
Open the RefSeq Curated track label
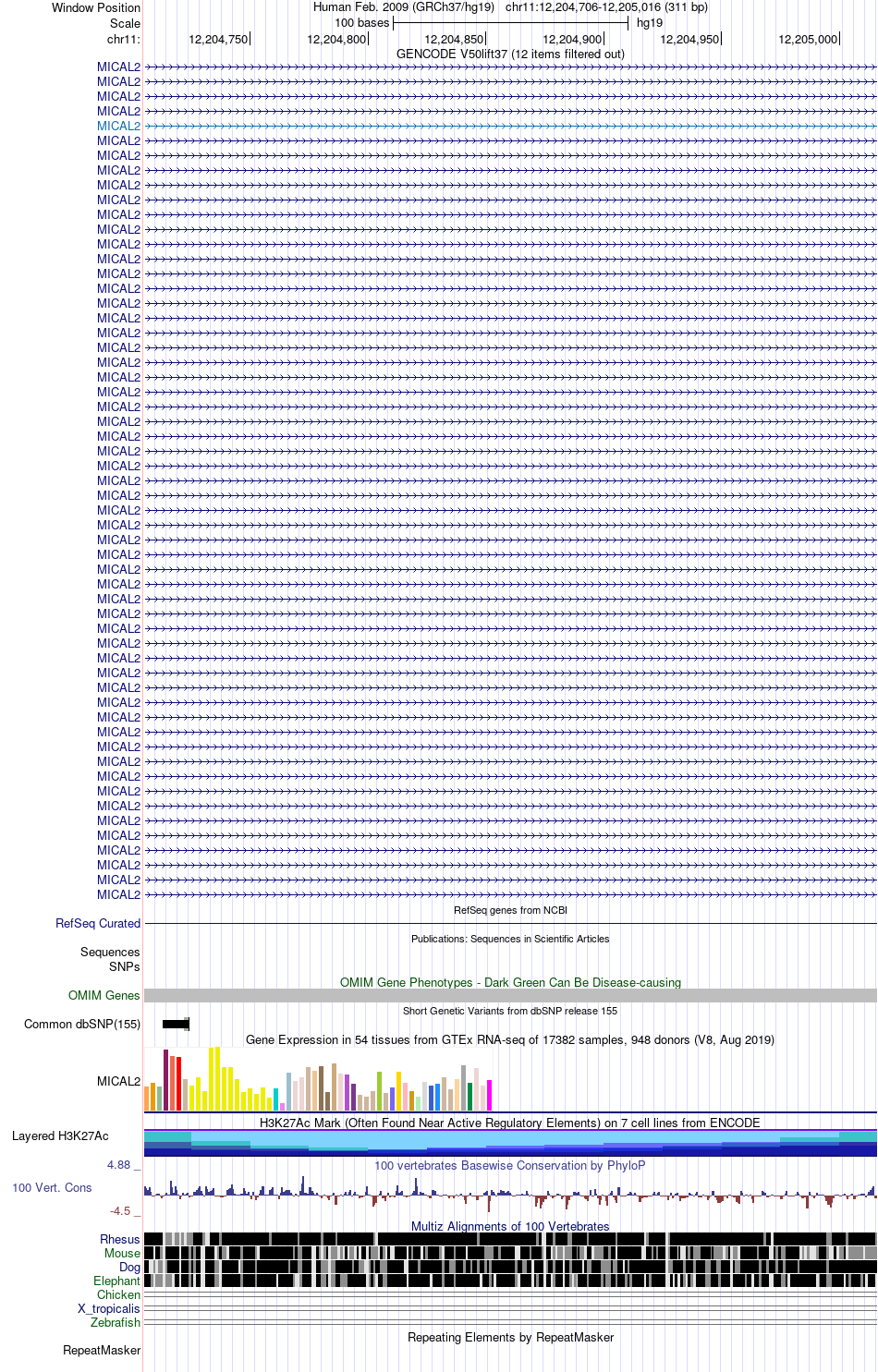pyautogui.click(x=98, y=923)
